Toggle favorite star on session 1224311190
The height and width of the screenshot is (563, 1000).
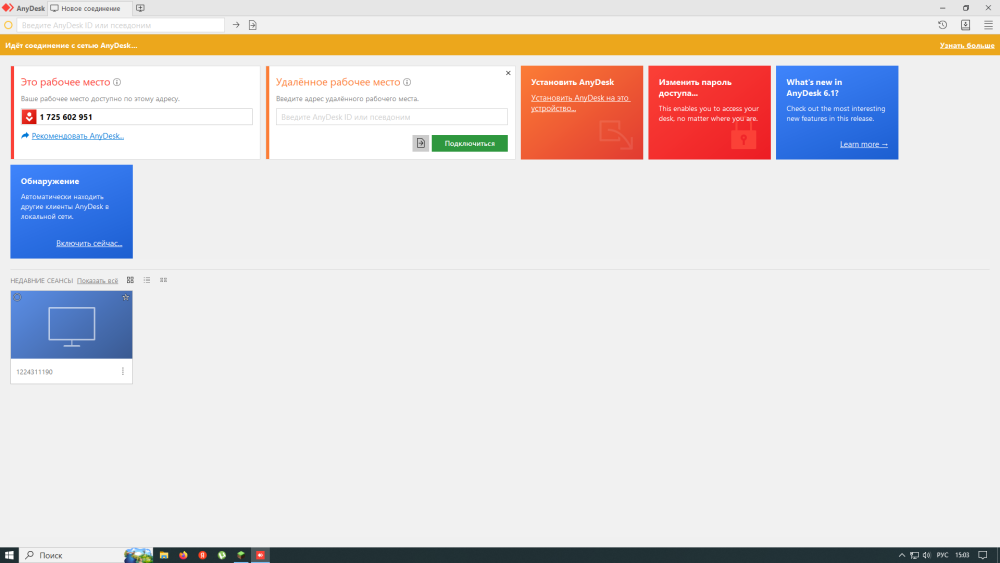[126, 297]
